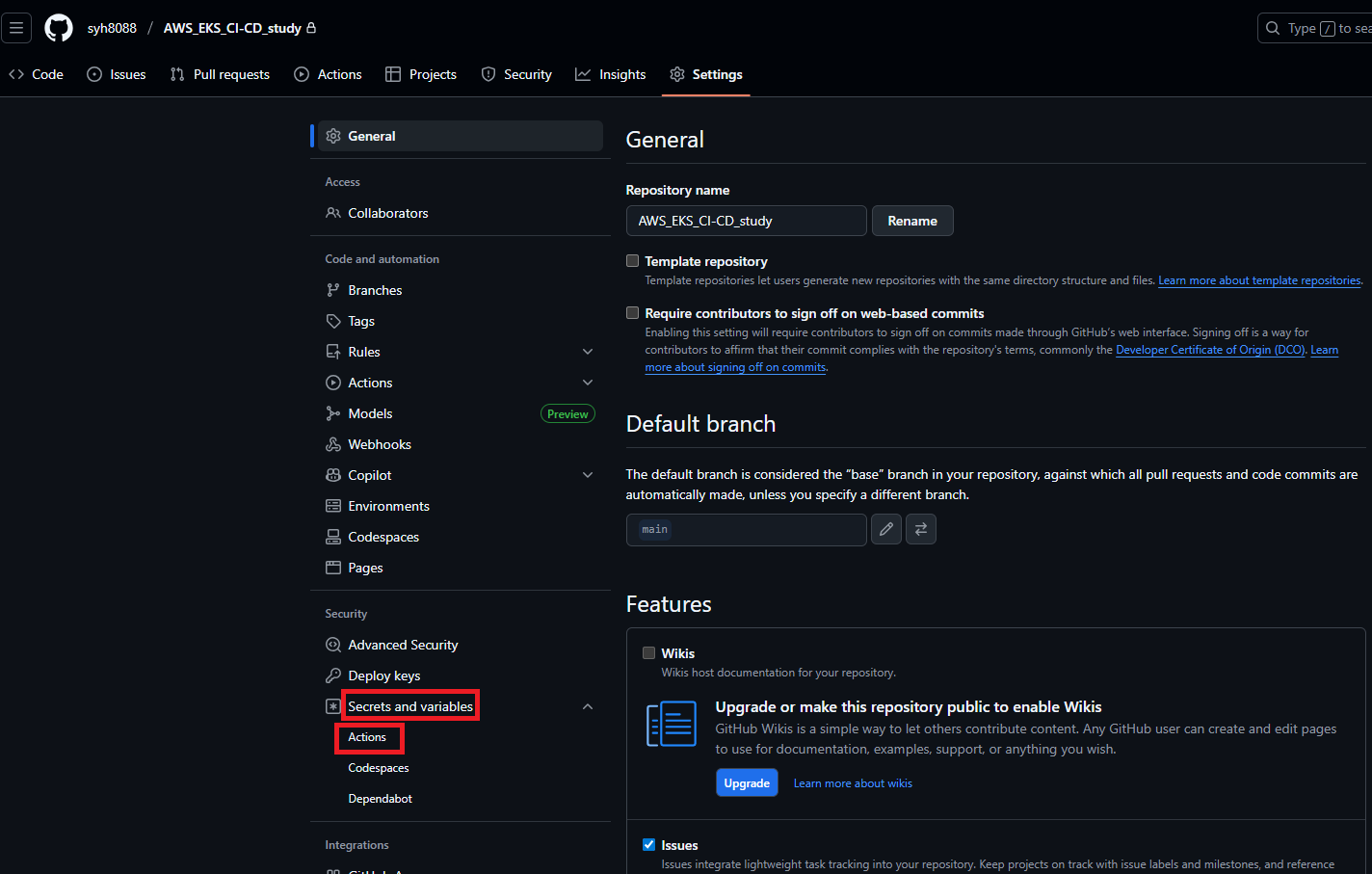
Task: Open the search magnifier icon
Action: (1273, 28)
